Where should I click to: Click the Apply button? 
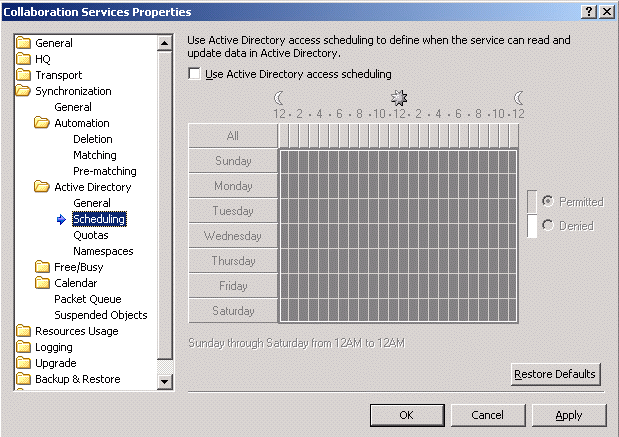click(569, 415)
